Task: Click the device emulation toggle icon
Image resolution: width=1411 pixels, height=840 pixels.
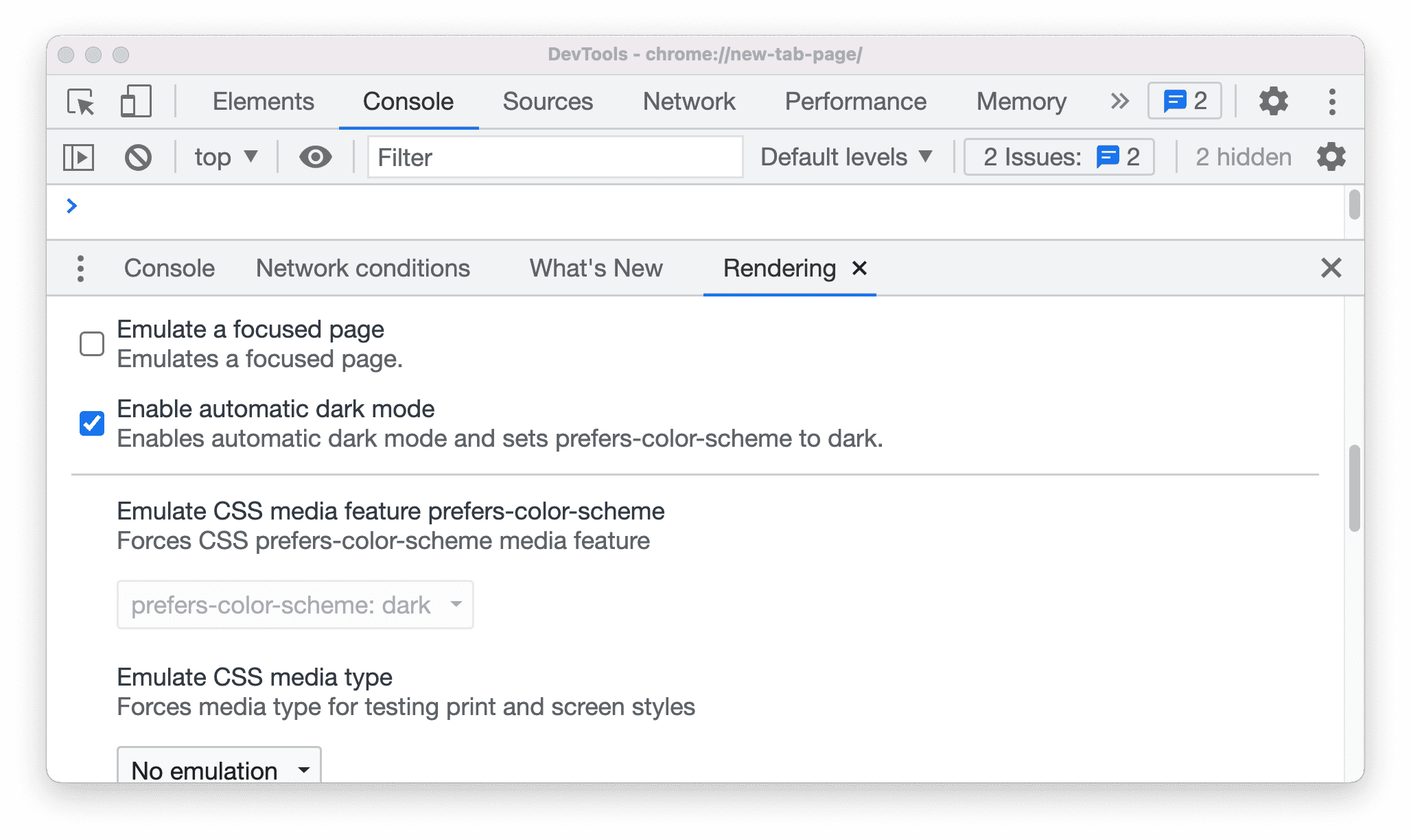Action: 135,101
